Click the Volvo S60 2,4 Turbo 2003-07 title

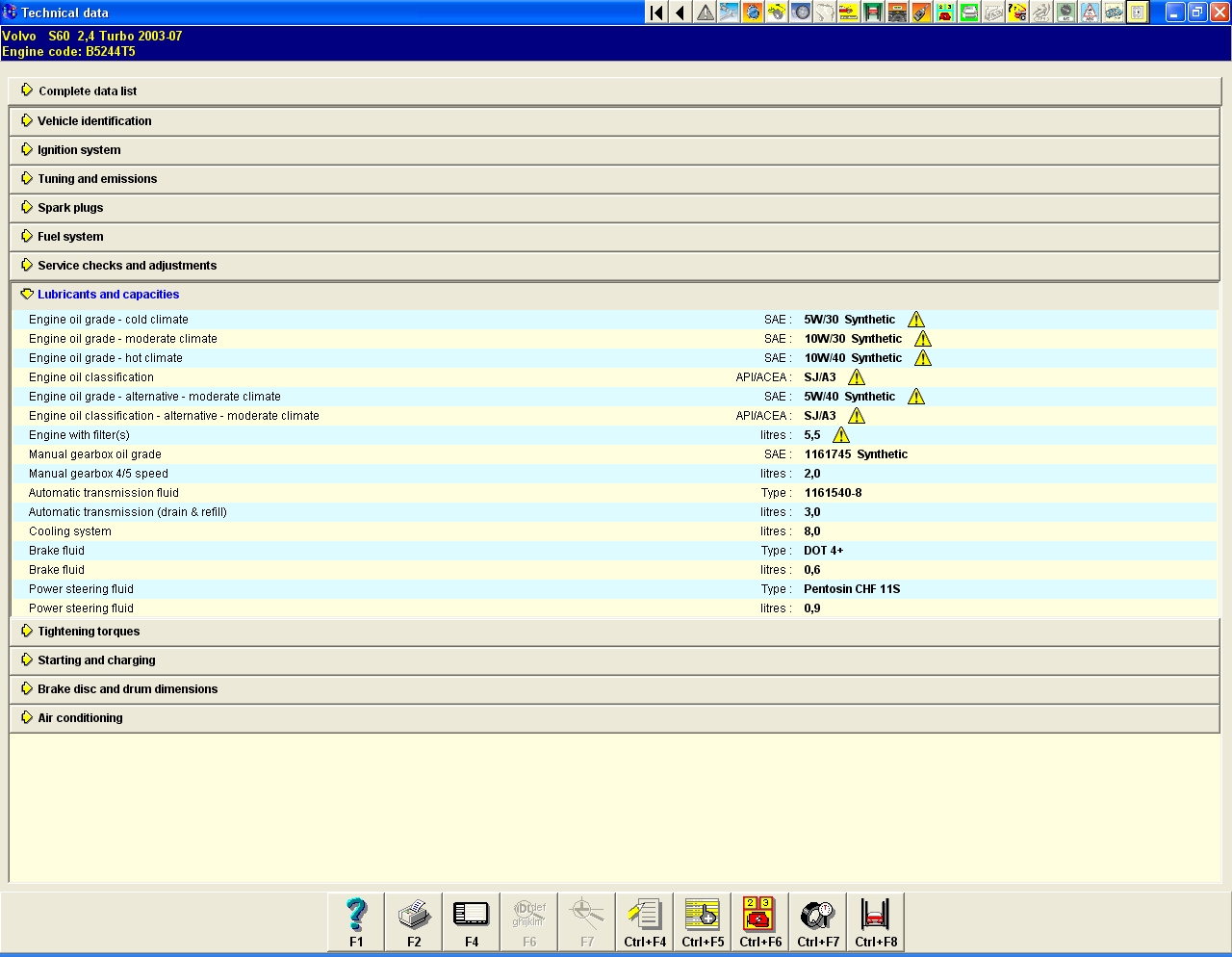pyautogui.click(x=92, y=36)
